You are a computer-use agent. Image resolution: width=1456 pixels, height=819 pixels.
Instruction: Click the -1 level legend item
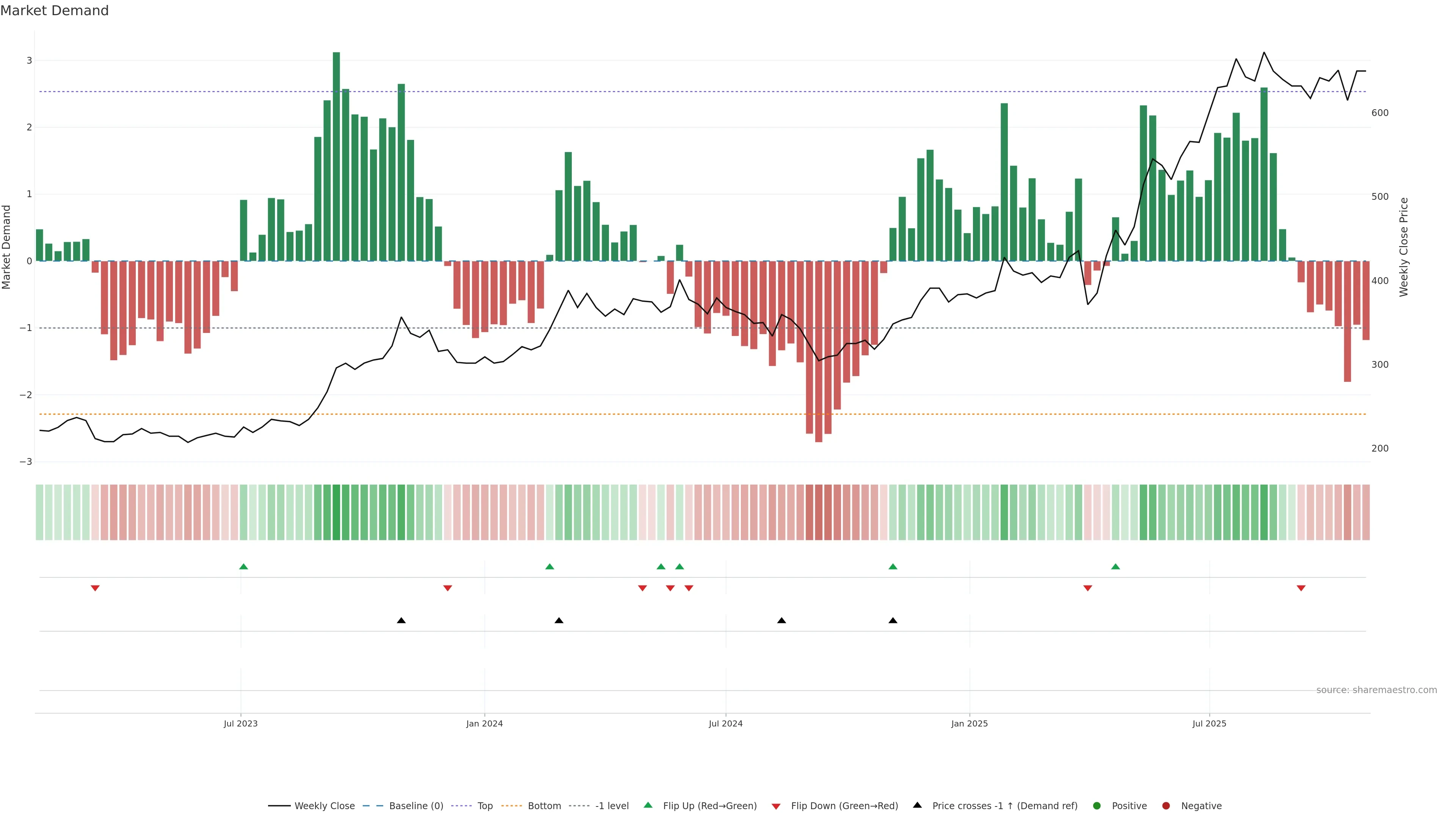click(612, 806)
